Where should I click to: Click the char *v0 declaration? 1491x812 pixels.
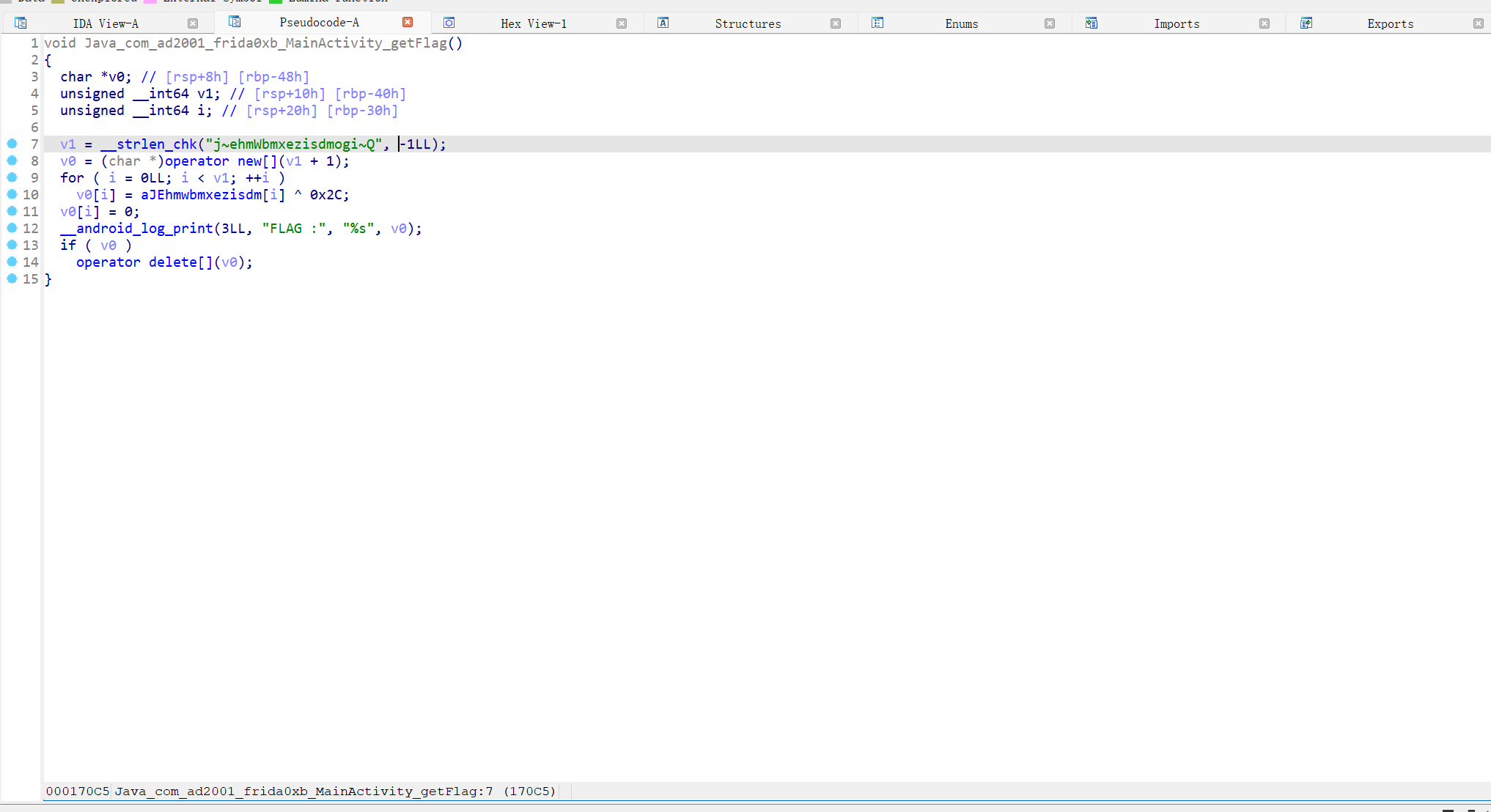point(96,77)
